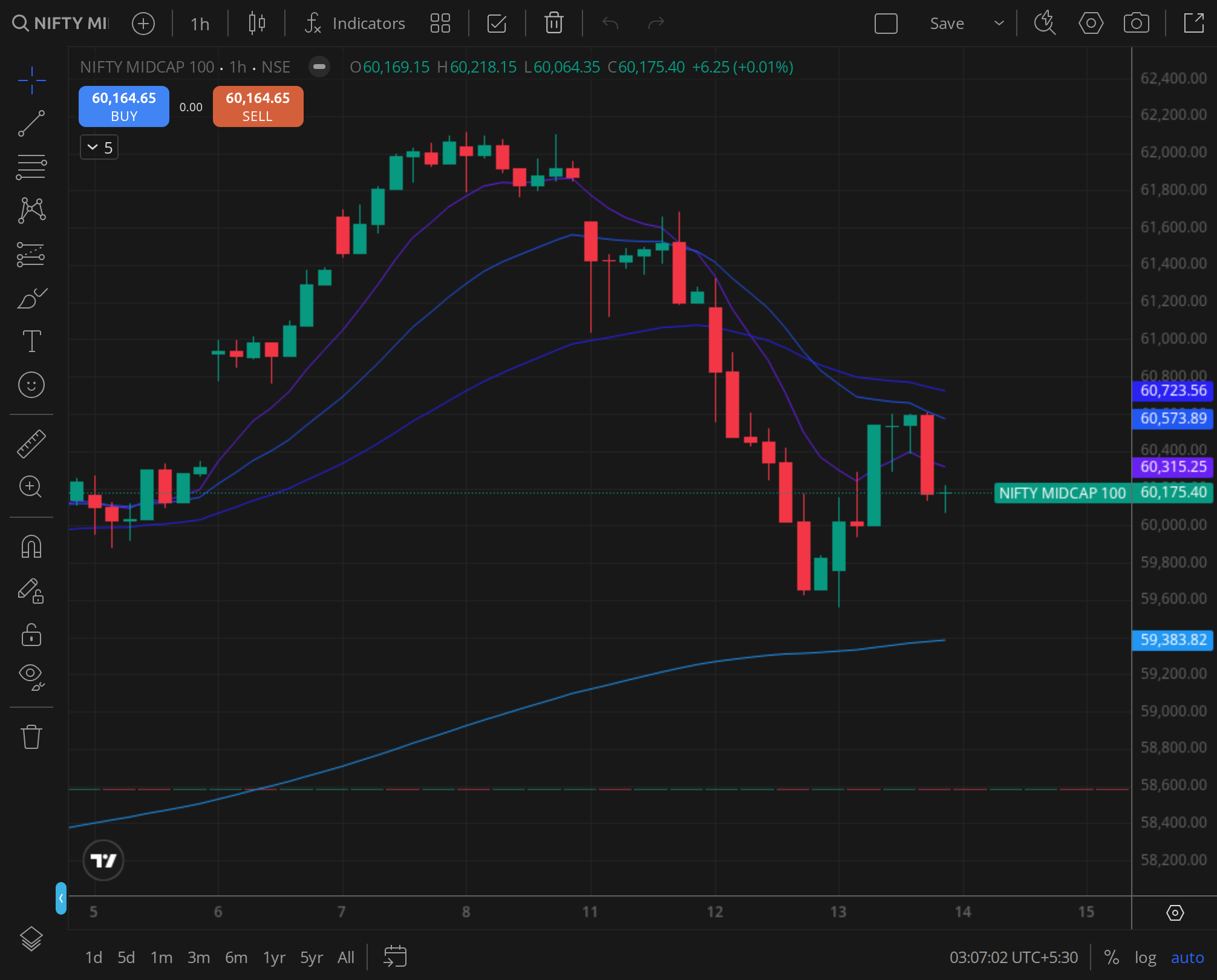1217x980 pixels.
Task: Select the trend line tool
Action: click(x=31, y=123)
